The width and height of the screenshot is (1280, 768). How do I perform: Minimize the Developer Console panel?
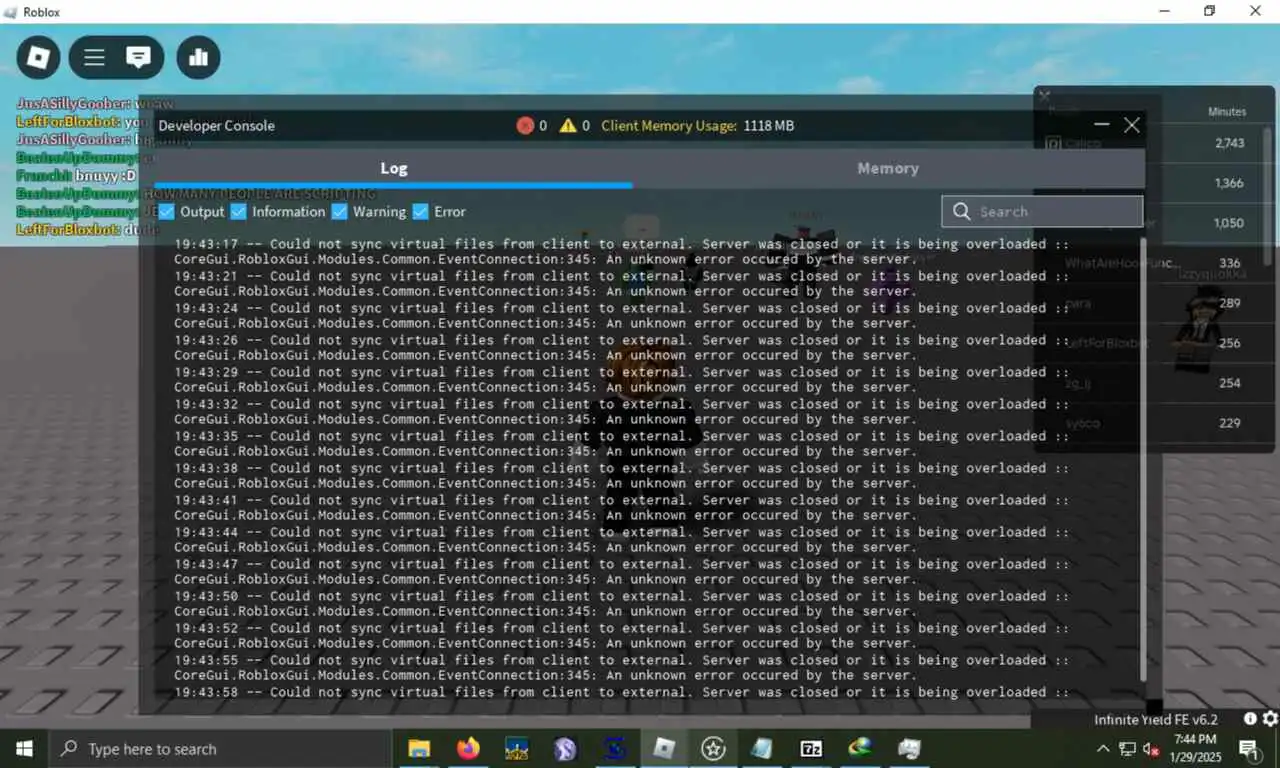[1102, 125]
